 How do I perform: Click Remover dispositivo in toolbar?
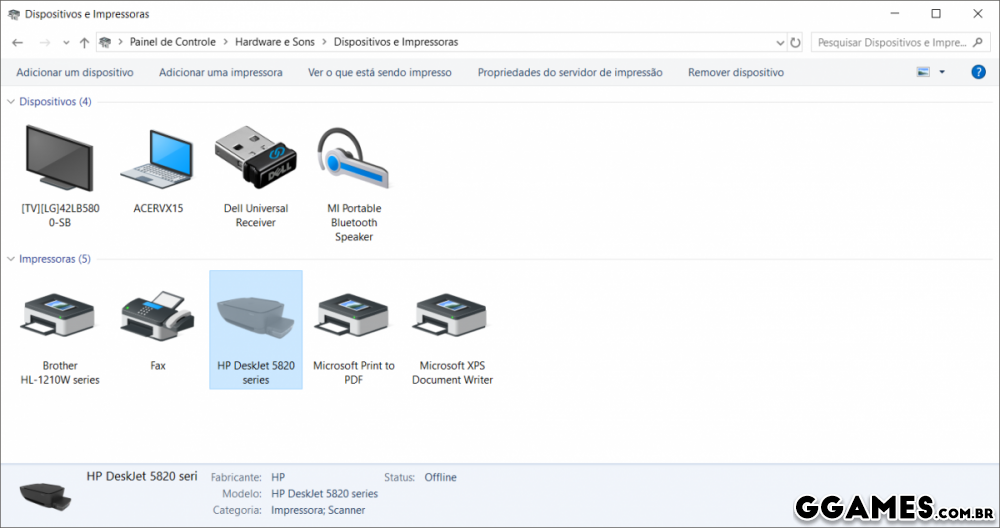[x=735, y=72]
